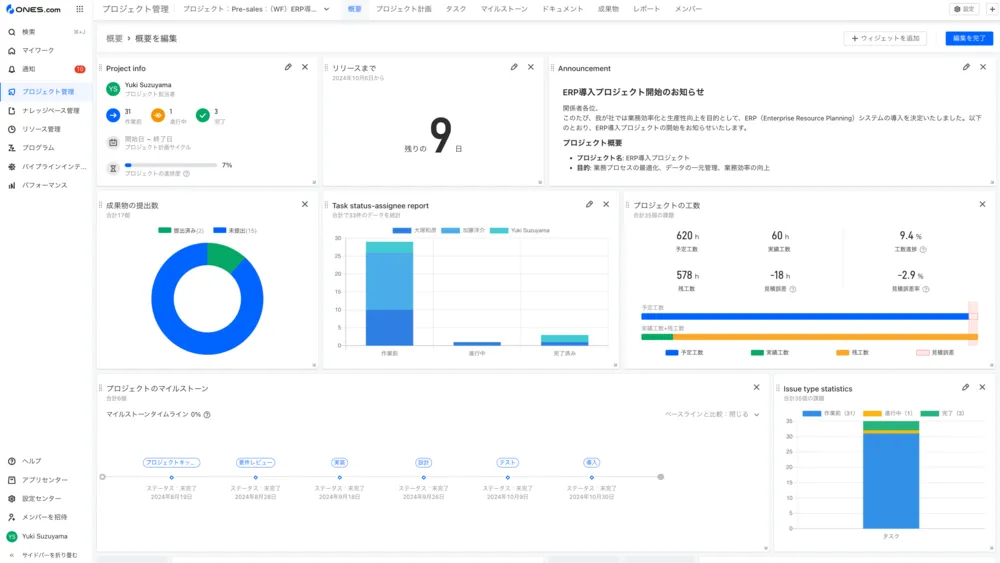Click help icon next to 工数進捗
1000x563 pixels.
[923, 249]
